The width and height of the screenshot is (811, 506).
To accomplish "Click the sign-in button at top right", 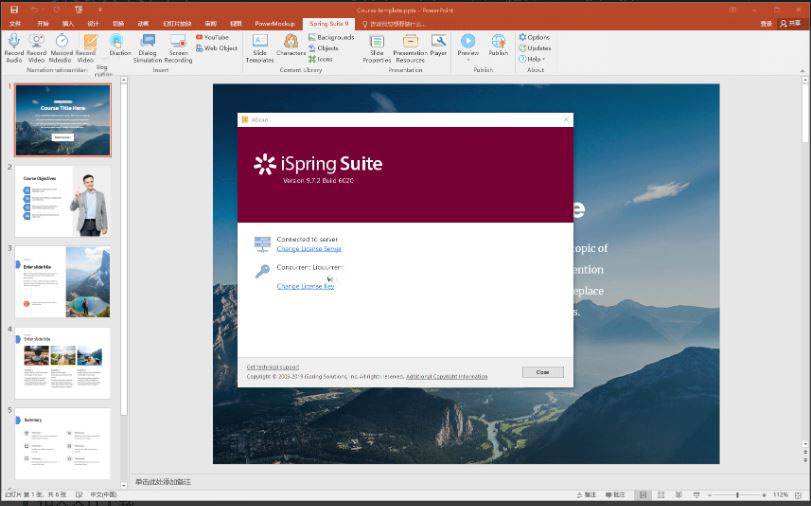I will pyautogui.click(x=766, y=23).
